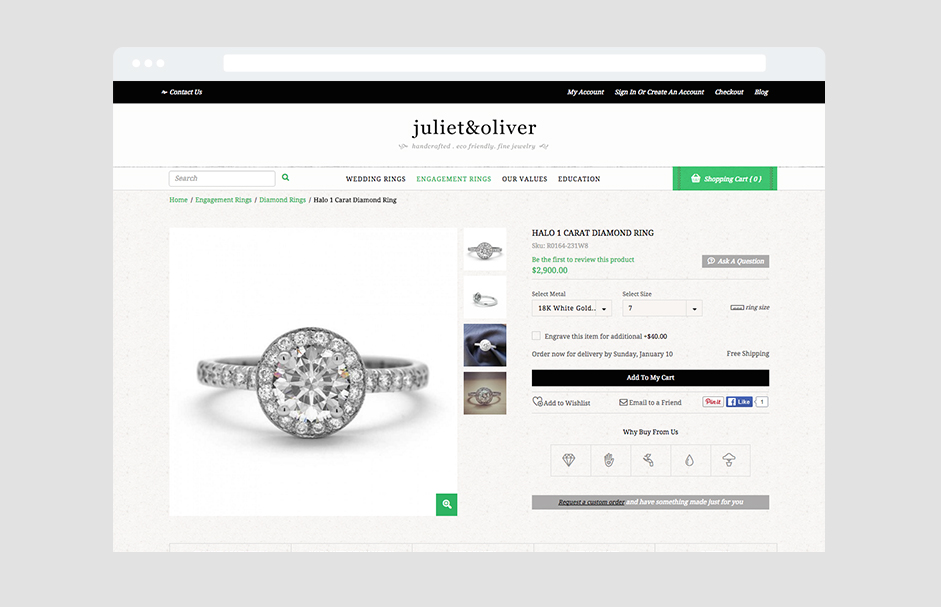Open the Select Metal dropdown

[571, 308]
